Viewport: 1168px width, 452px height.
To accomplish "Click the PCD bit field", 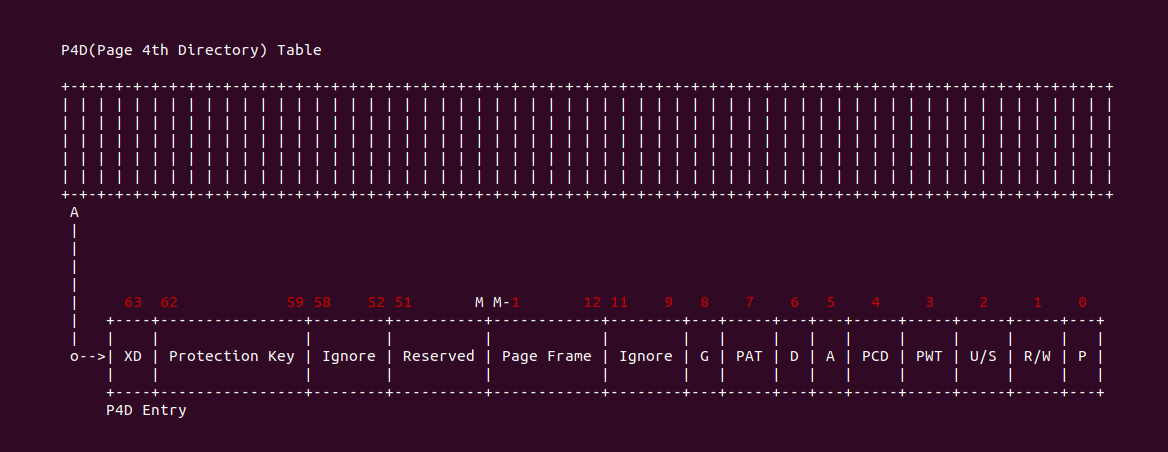I will (x=875, y=356).
